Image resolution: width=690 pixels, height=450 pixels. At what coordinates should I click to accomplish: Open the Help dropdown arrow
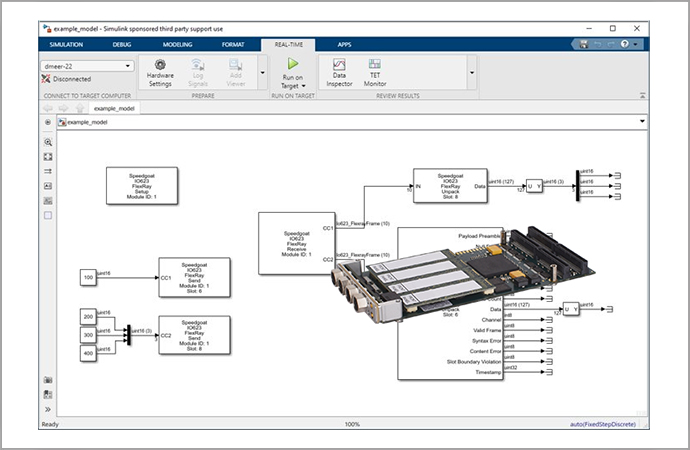tap(635, 44)
